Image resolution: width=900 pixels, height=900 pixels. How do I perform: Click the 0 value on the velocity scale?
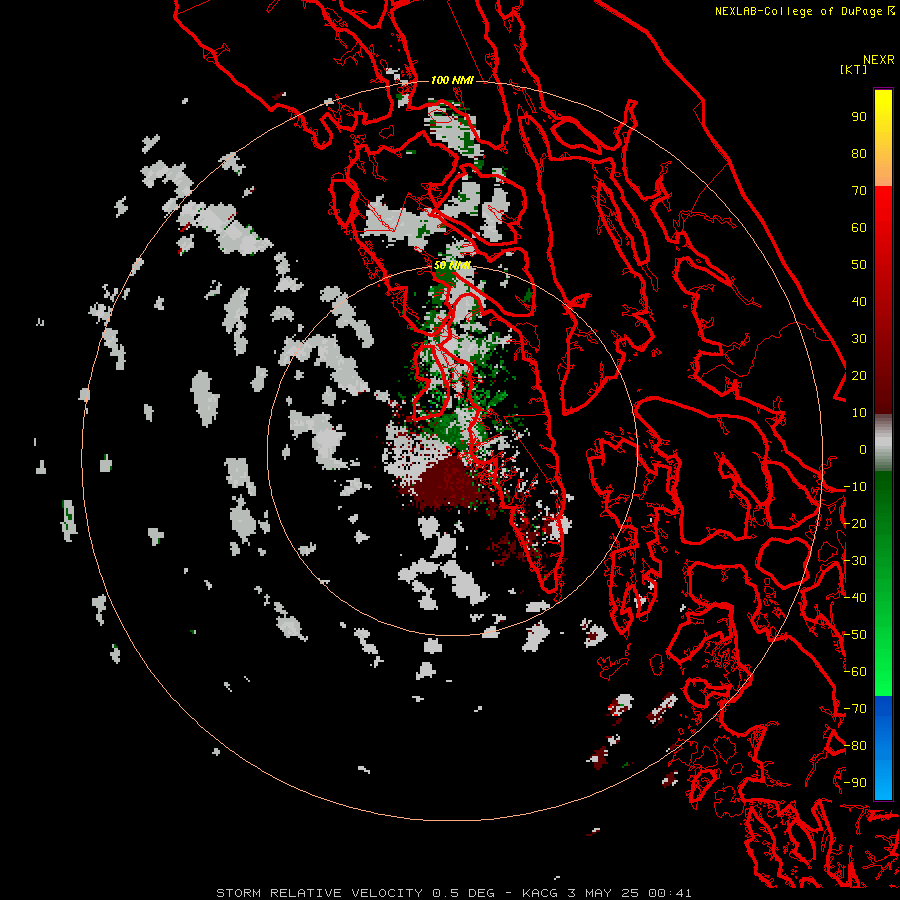tap(863, 449)
